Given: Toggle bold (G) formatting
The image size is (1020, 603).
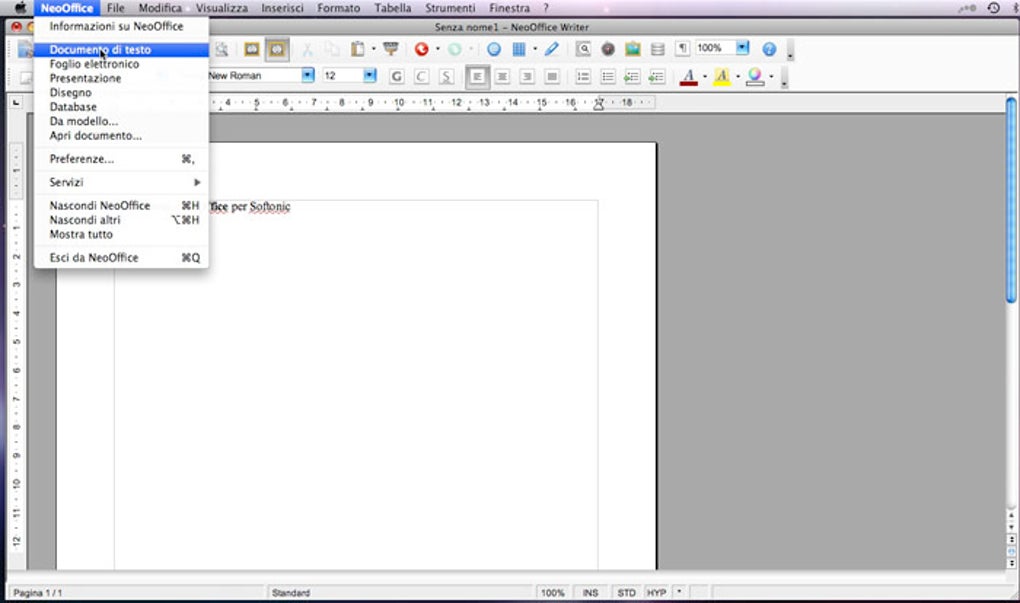Looking at the screenshot, I should [x=396, y=77].
